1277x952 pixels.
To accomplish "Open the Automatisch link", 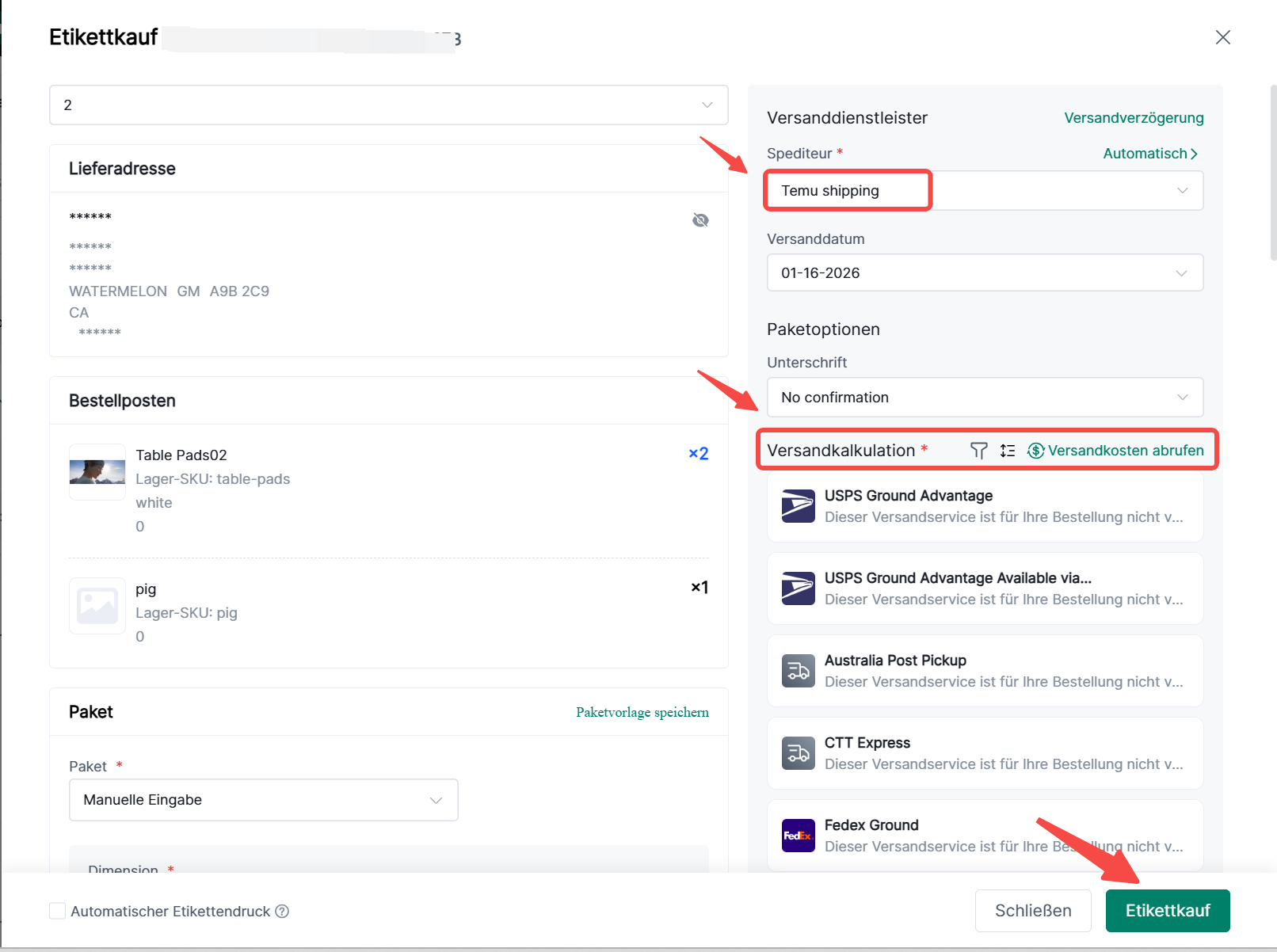I will 1149,154.
